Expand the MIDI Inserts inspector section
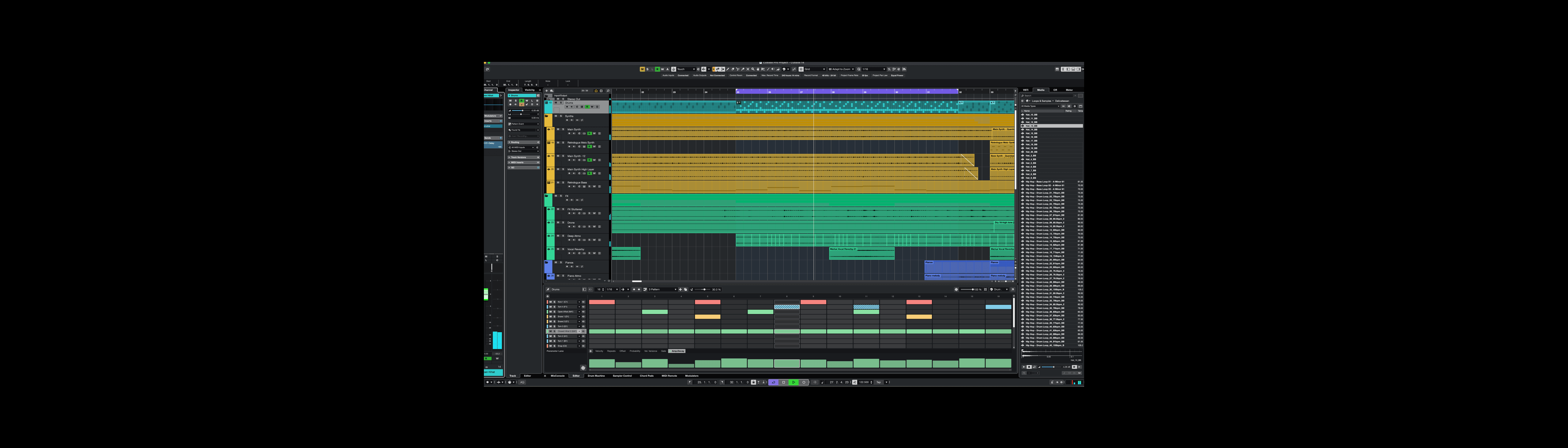 coord(523,162)
